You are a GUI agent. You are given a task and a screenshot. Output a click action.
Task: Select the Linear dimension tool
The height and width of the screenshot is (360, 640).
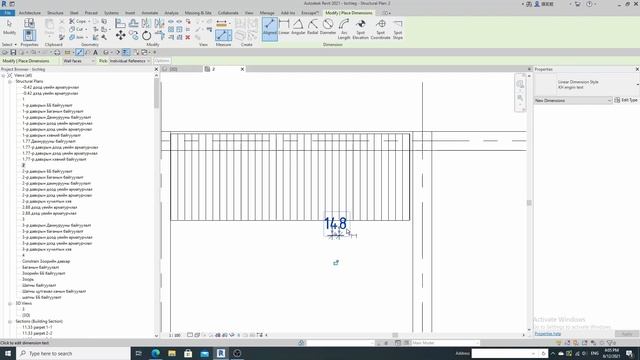point(284,27)
